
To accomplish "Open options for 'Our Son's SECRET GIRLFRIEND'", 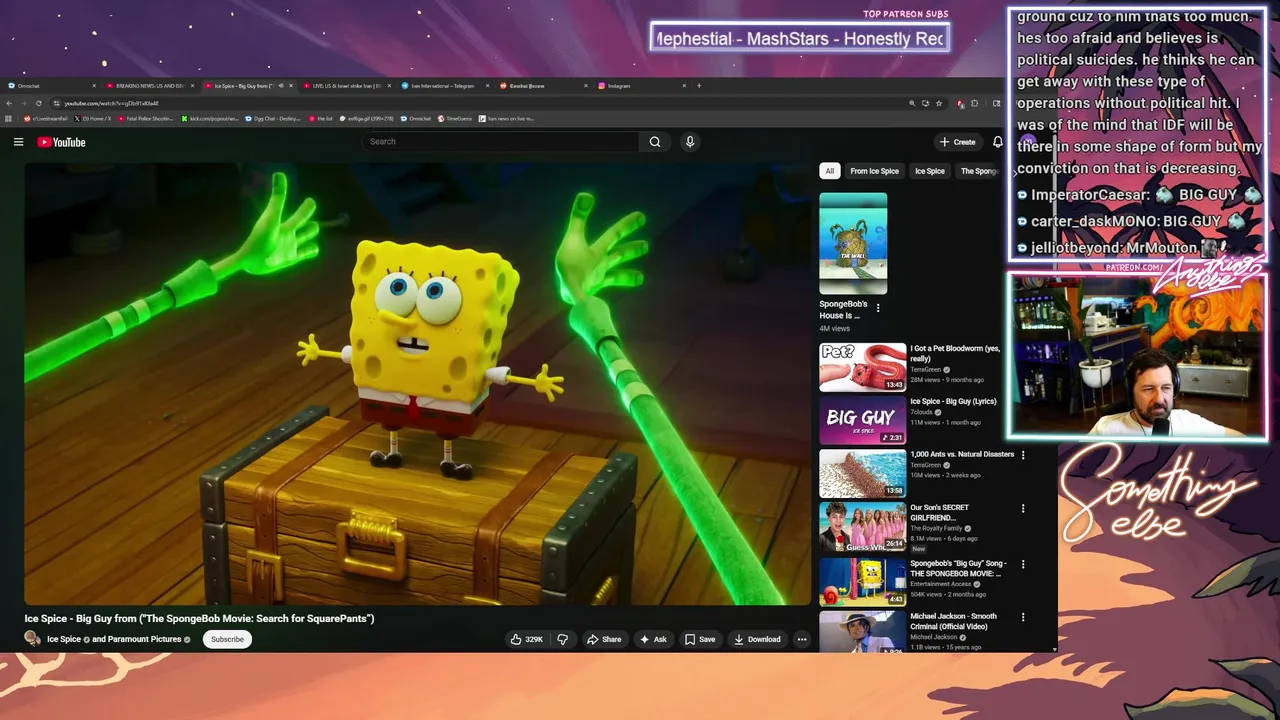I will [1023, 509].
